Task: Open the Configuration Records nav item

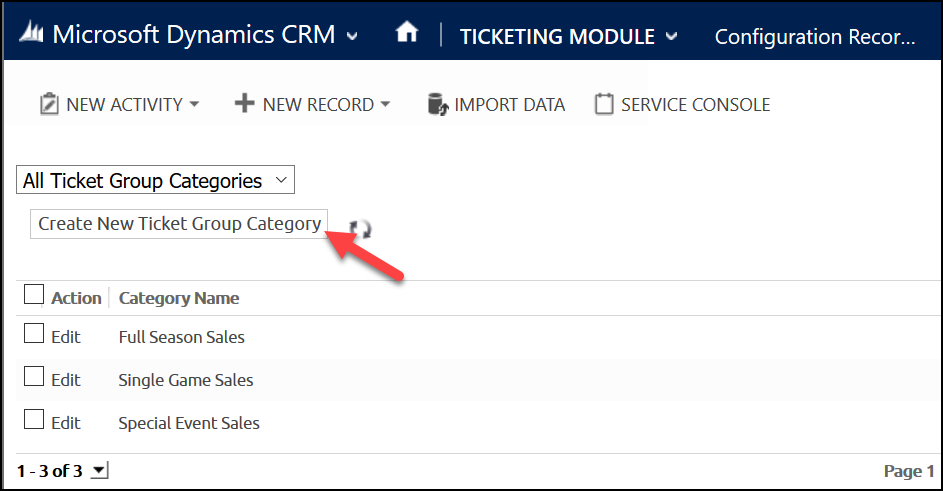Action: (x=815, y=37)
